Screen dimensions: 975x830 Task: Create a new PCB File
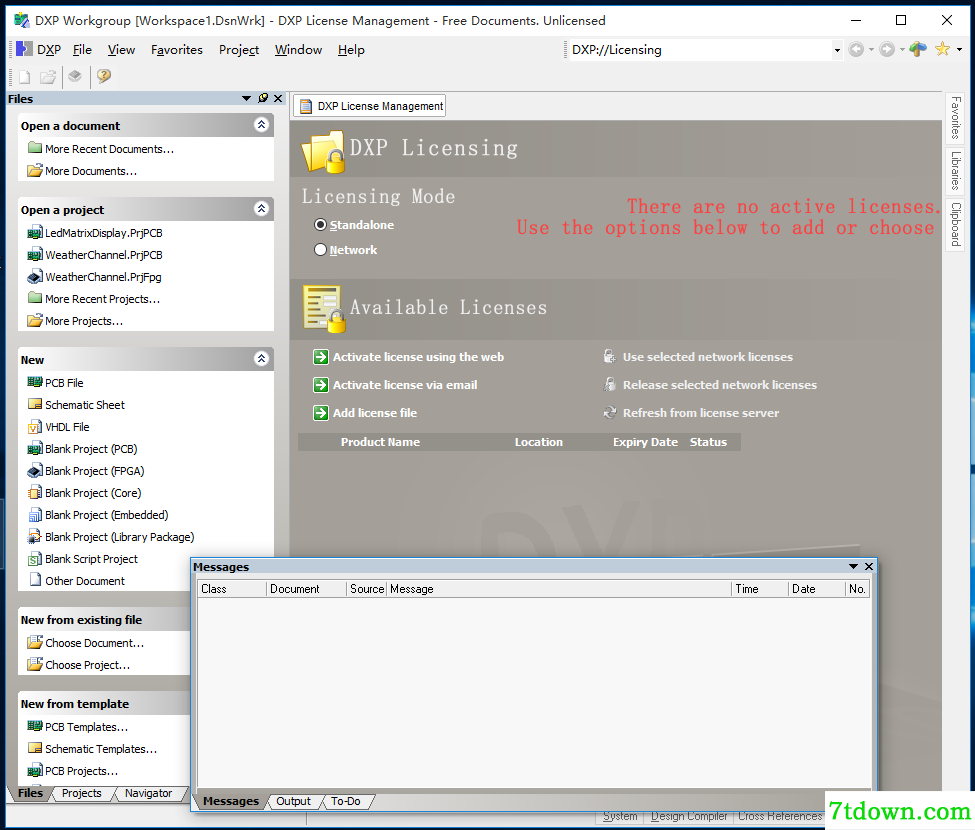click(64, 383)
